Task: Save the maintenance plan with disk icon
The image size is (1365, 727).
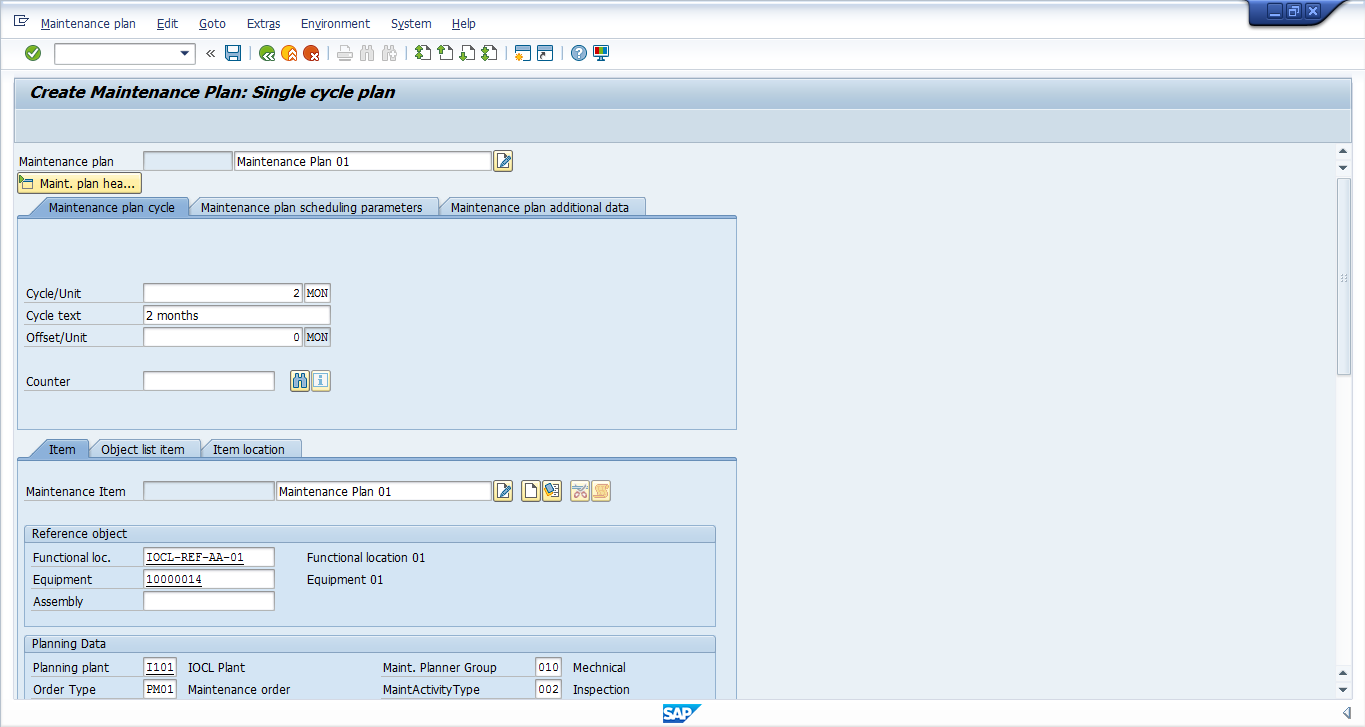Action: click(x=233, y=53)
